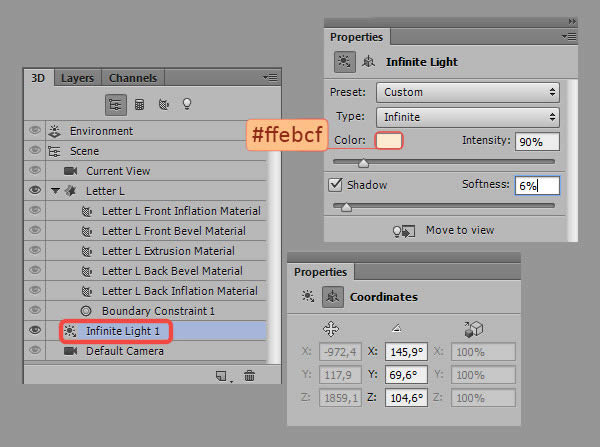Open the 3D panel flyout menu
The image size is (600, 447).
pos(270,78)
